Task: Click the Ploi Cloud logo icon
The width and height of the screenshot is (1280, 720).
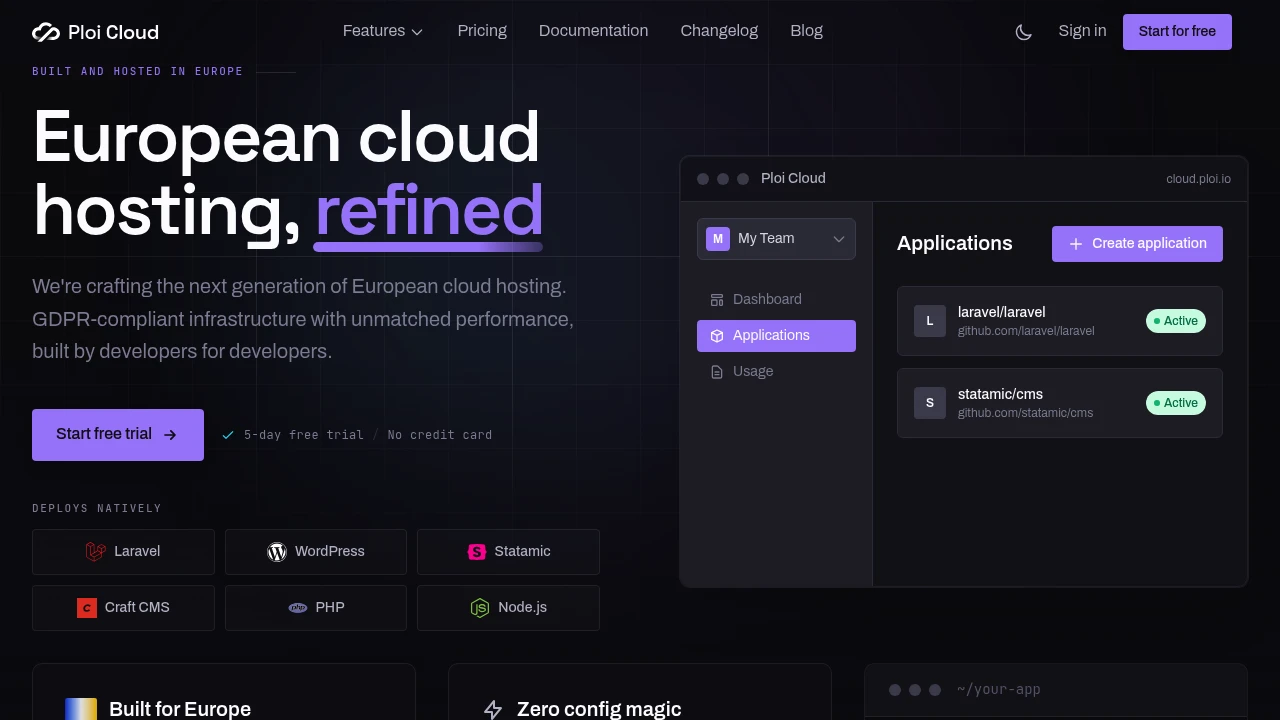Action: [x=46, y=32]
